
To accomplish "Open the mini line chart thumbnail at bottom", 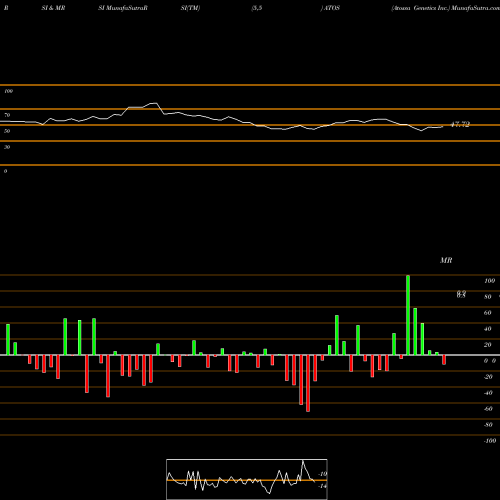I will pos(247,479).
